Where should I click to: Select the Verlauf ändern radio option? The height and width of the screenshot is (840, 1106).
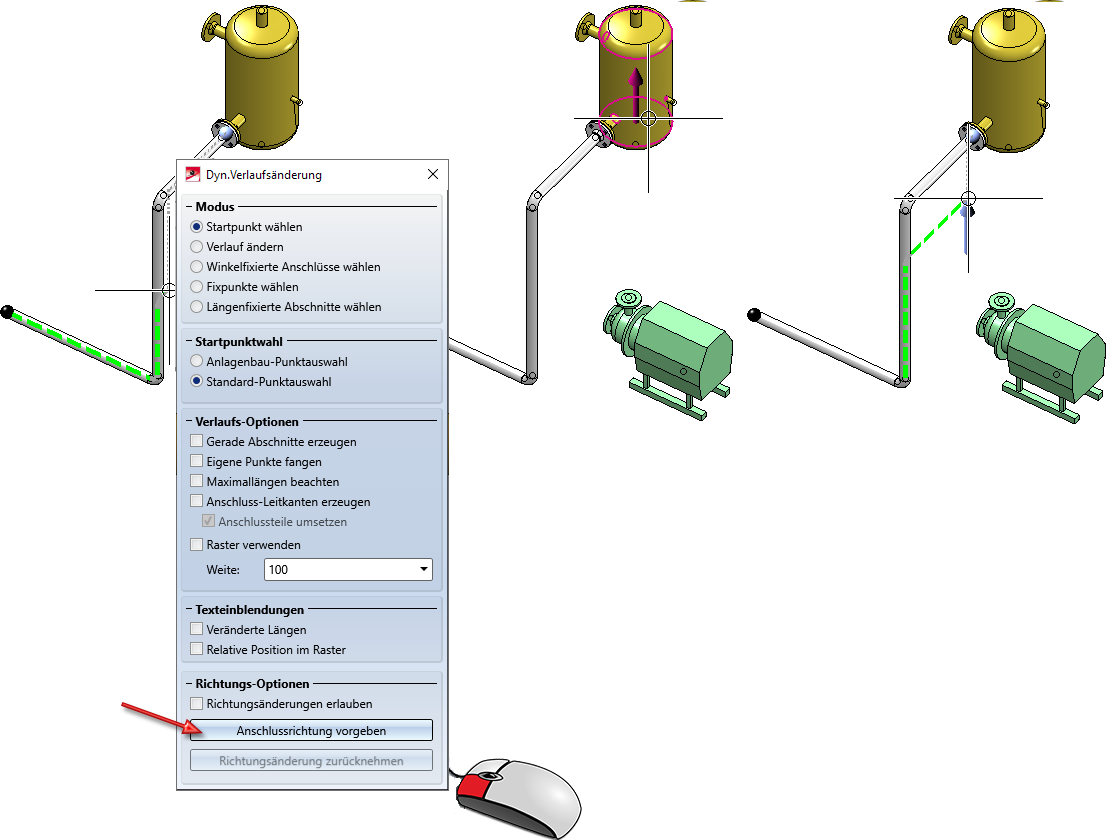tap(197, 247)
